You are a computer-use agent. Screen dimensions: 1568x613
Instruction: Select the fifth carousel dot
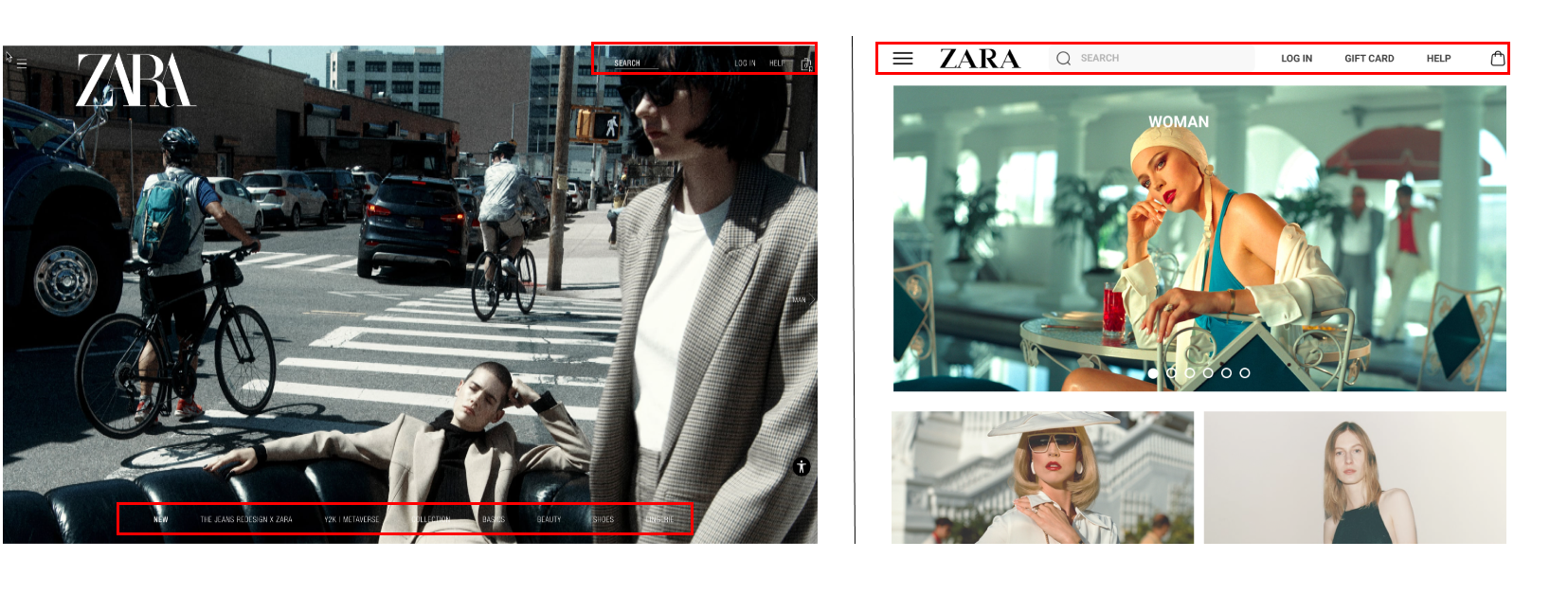[x=1226, y=373]
